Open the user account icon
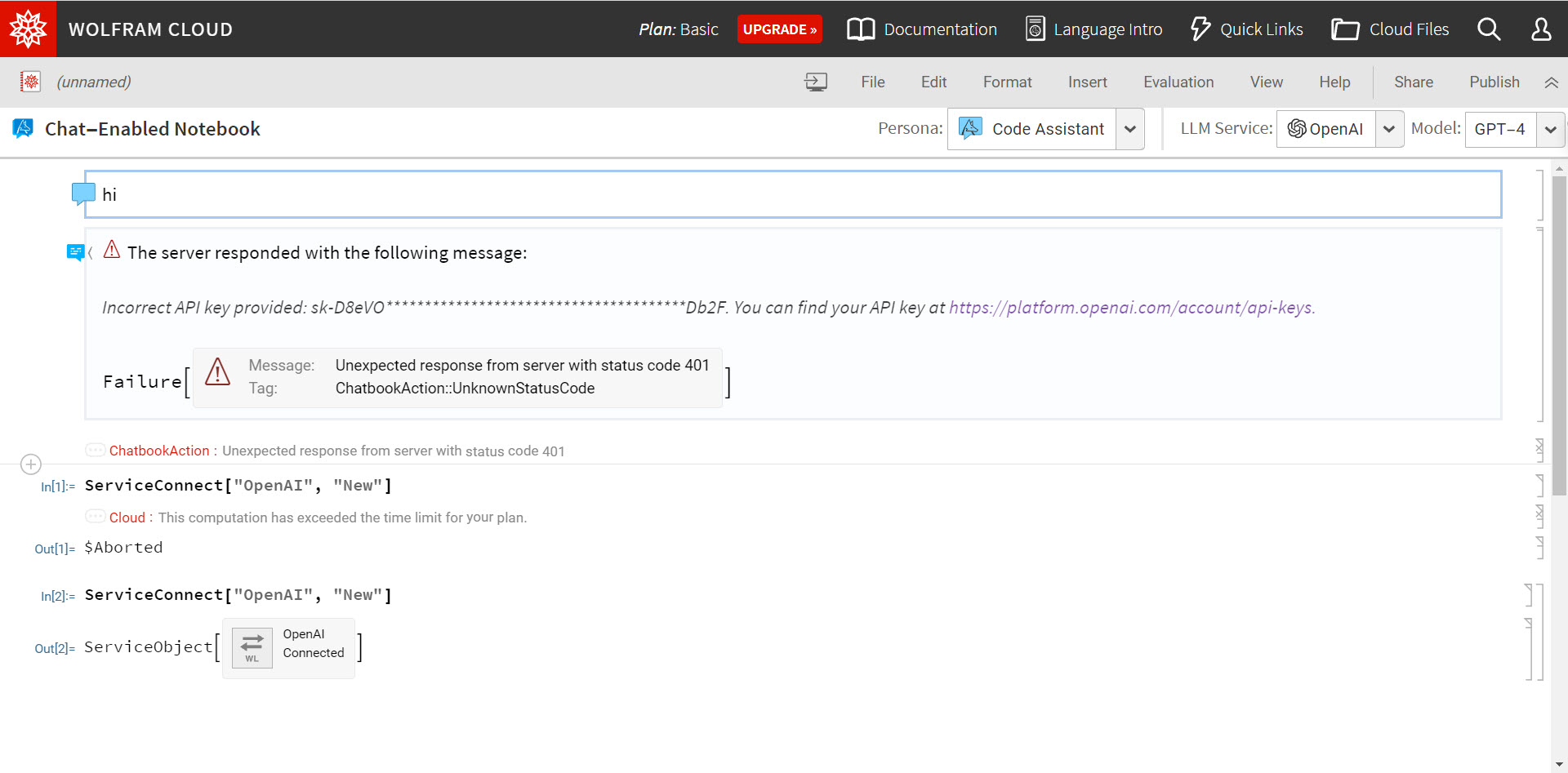Screen dimensions: 1568x773 pyautogui.click(x=1541, y=29)
